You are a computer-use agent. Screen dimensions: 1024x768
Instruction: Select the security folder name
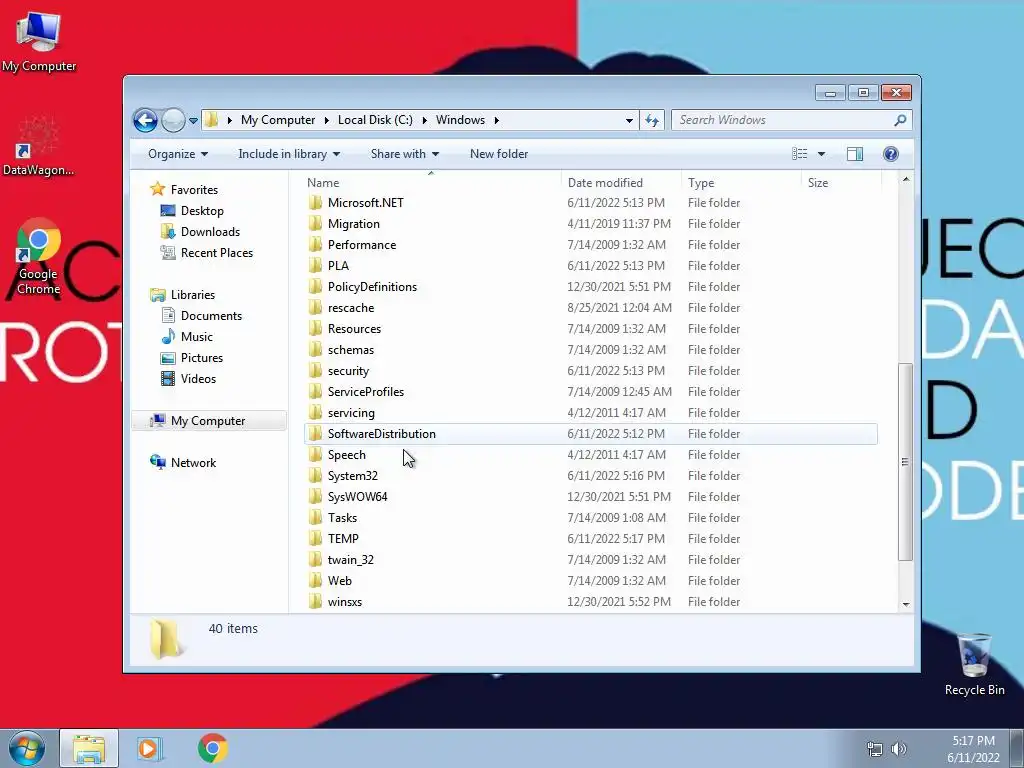348,371
